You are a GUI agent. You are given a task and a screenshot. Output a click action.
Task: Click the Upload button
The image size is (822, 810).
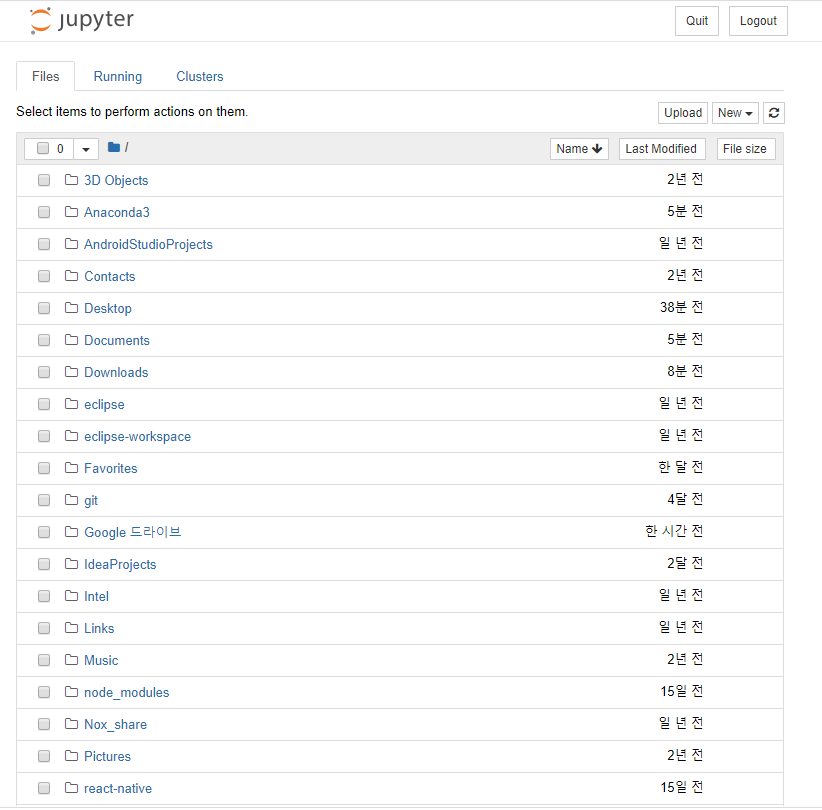click(x=683, y=113)
